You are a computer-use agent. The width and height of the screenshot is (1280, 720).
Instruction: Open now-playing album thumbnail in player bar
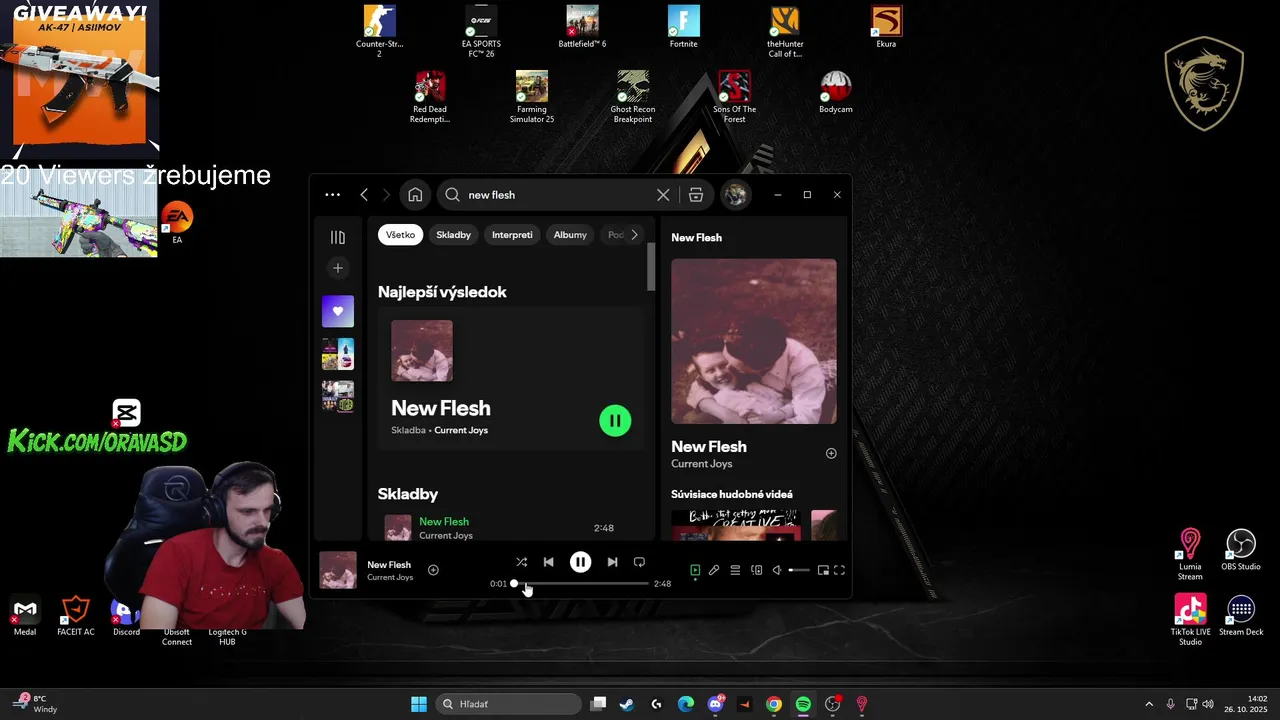click(x=338, y=570)
